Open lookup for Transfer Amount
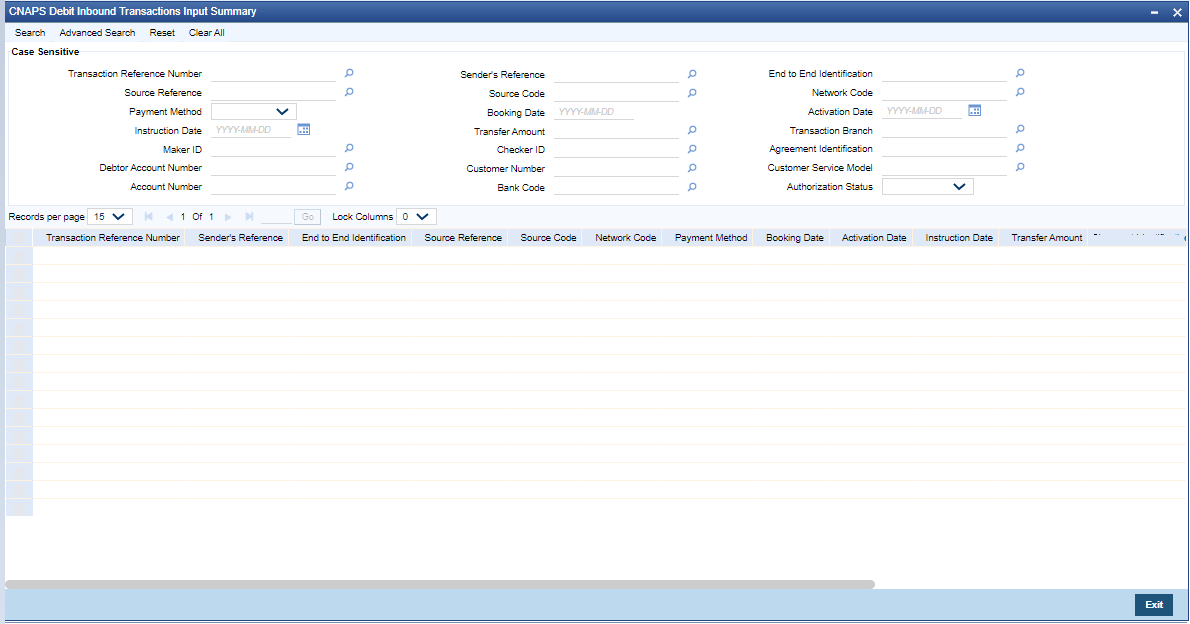 click(x=692, y=131)
